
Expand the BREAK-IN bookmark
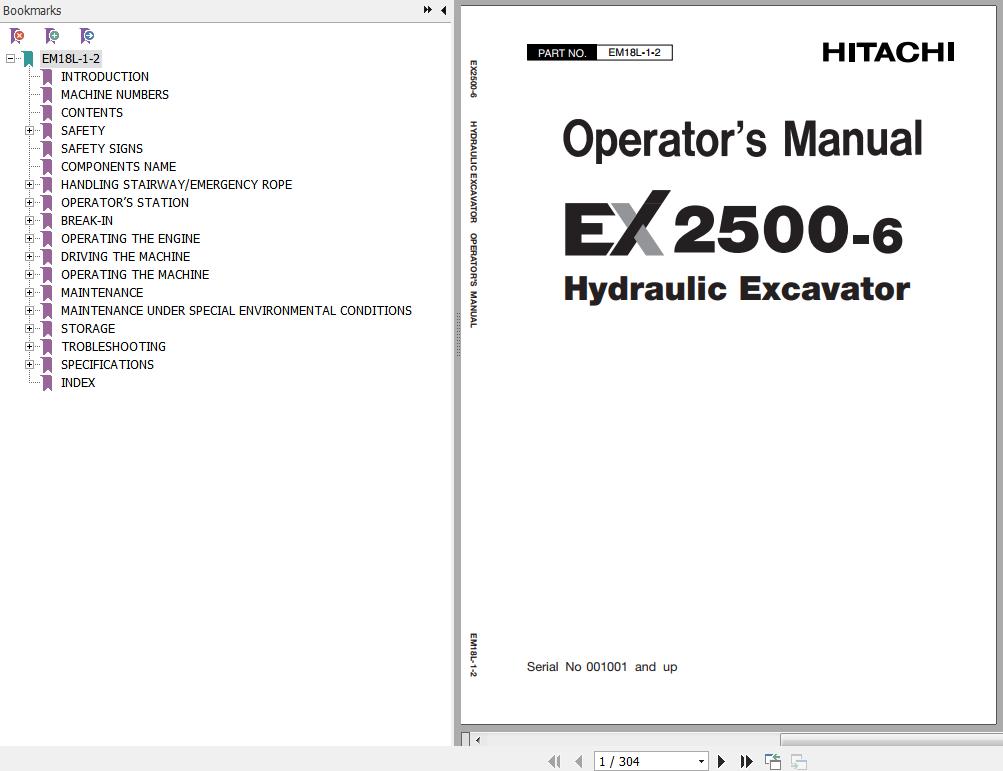pyautogui.click(x=29, y=220)
